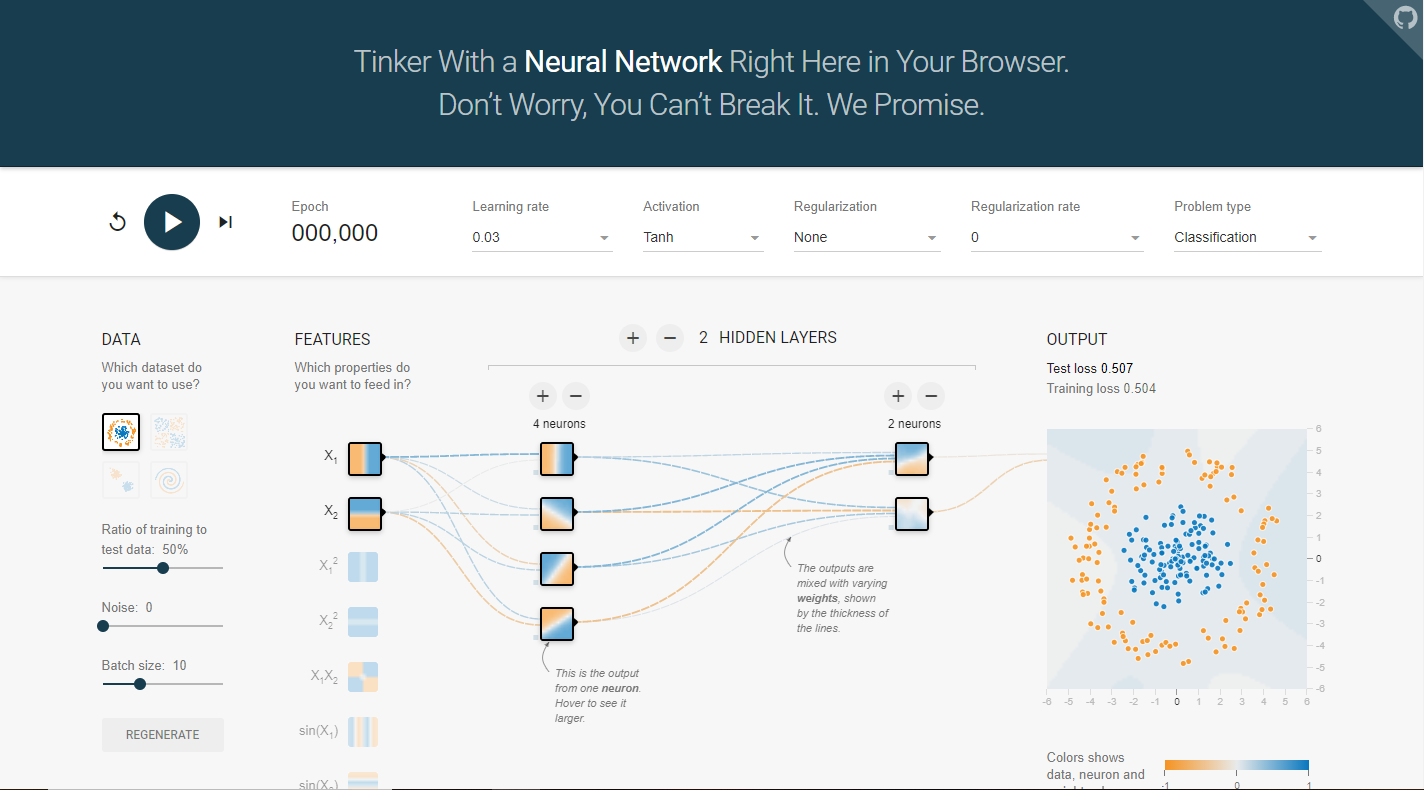Remove a hidden layer with the minus icon
This screenshot has width=1424, height=790.
pos(670,338)
